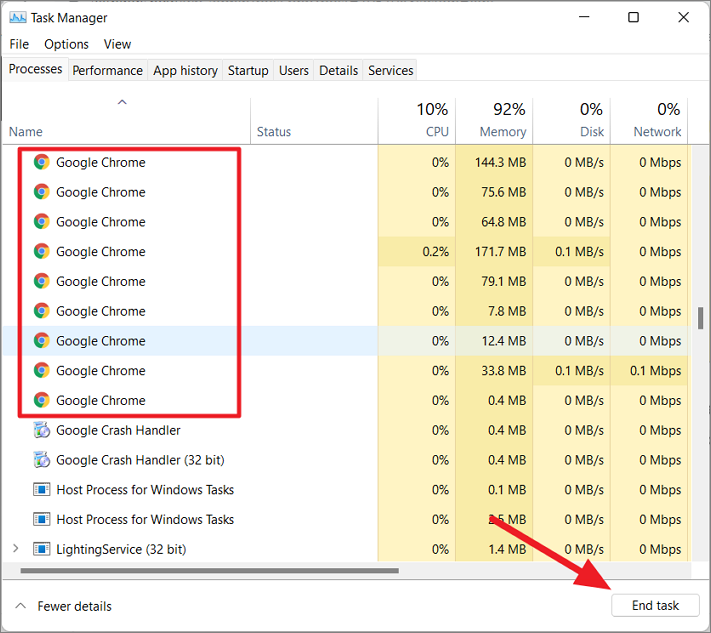Click Chrome icon in 75.6 MB row
The width and height of the screenshot is (711, 633).
(42, 192)
